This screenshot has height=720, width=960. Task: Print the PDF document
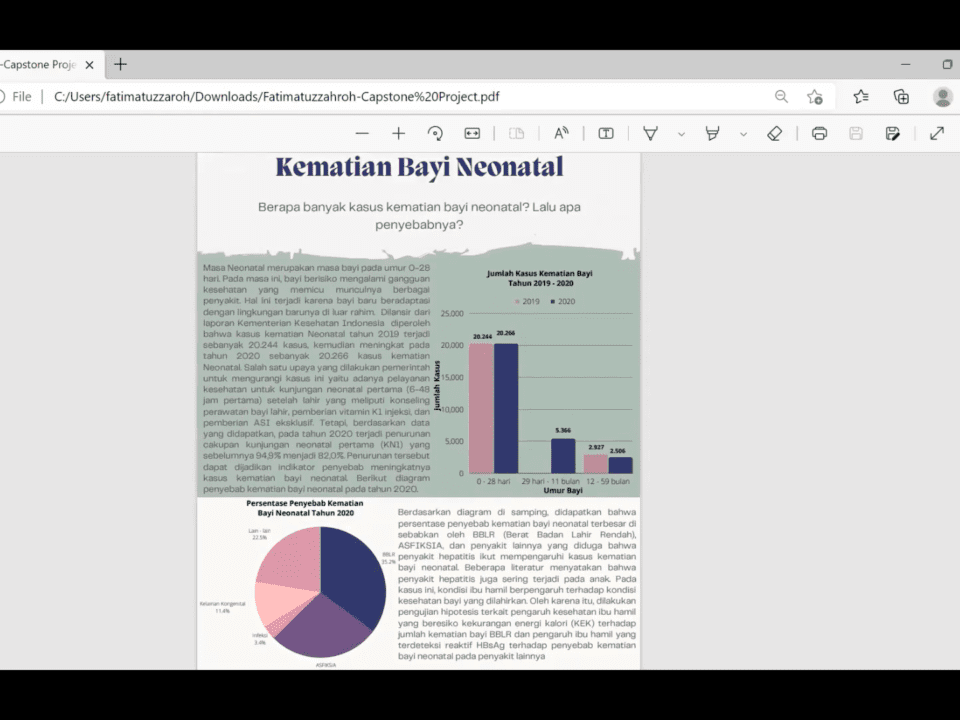coord(819,133)
